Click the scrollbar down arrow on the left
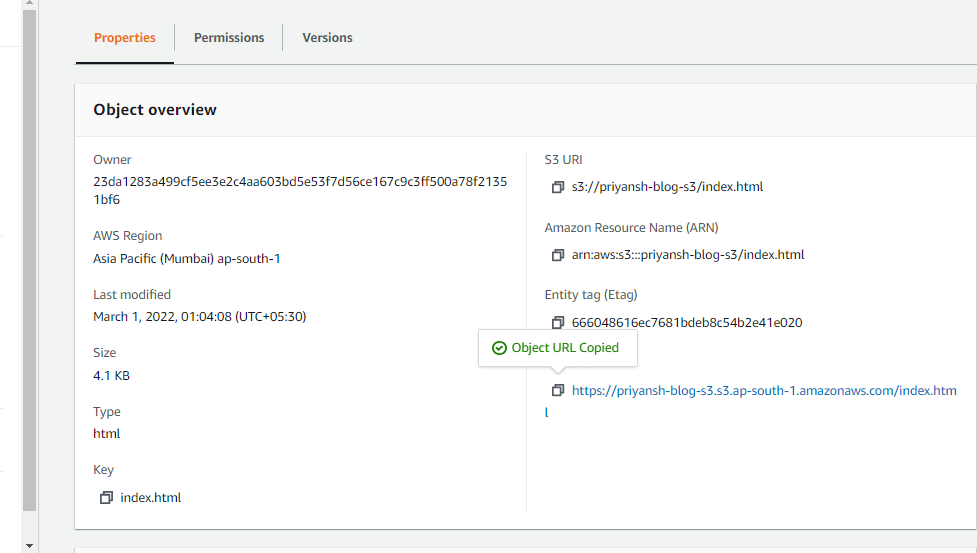The height and width of the screenshot is (553, 977). coord(29,545)
